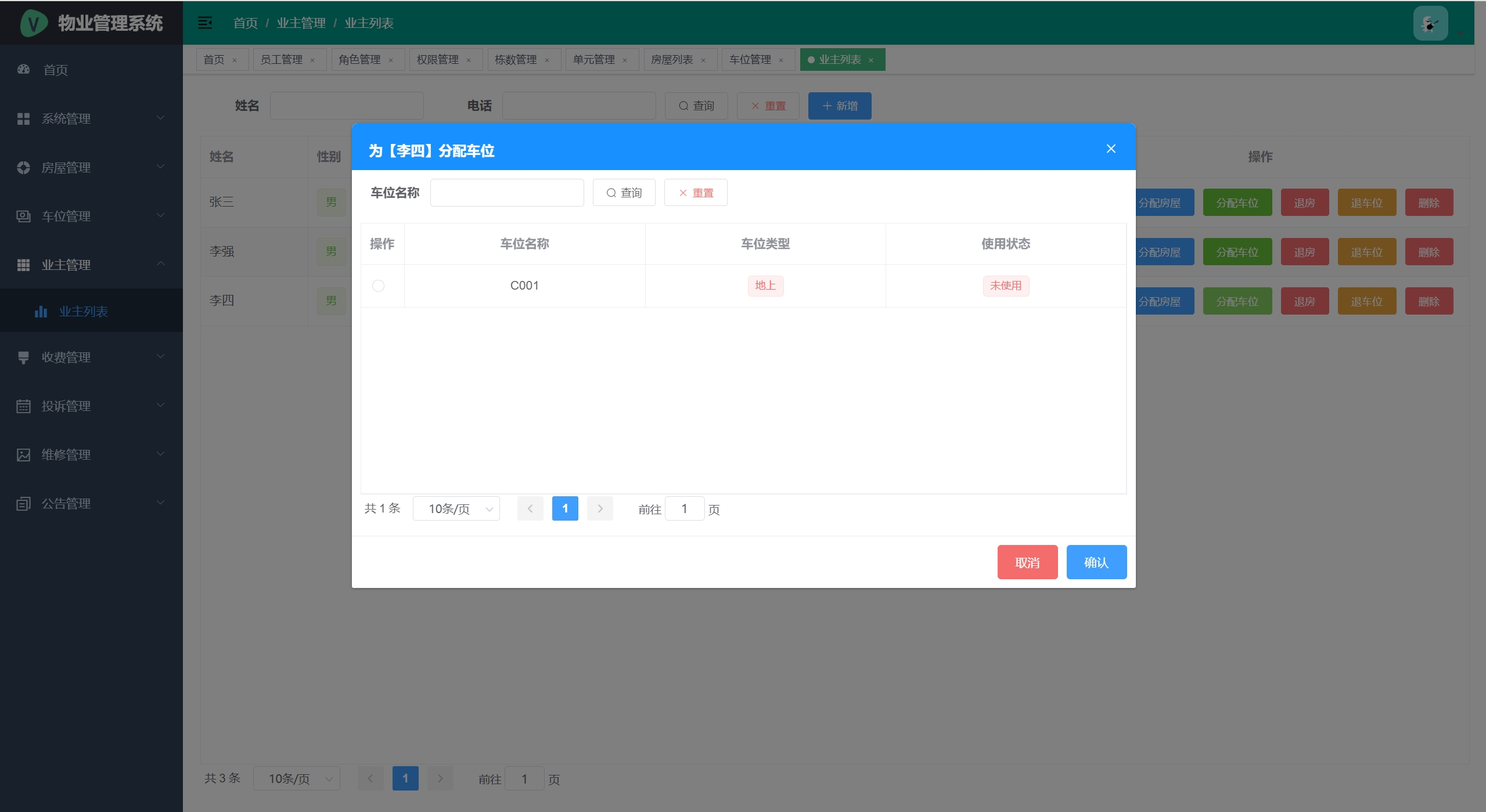
Task: Select the radio button for C001
Action: pos(378,286)
